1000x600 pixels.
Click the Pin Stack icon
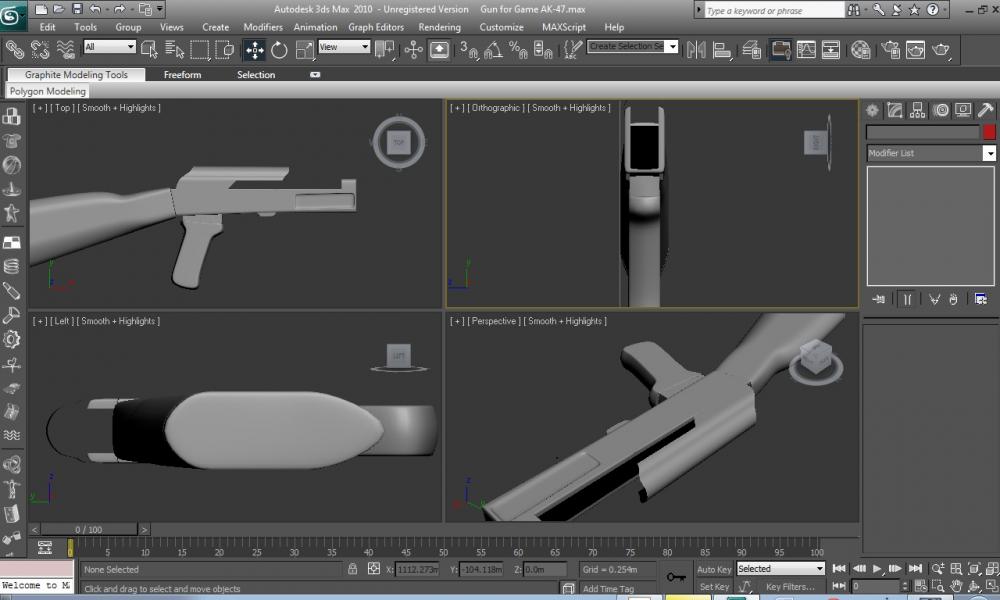click(x=878, y=299)
